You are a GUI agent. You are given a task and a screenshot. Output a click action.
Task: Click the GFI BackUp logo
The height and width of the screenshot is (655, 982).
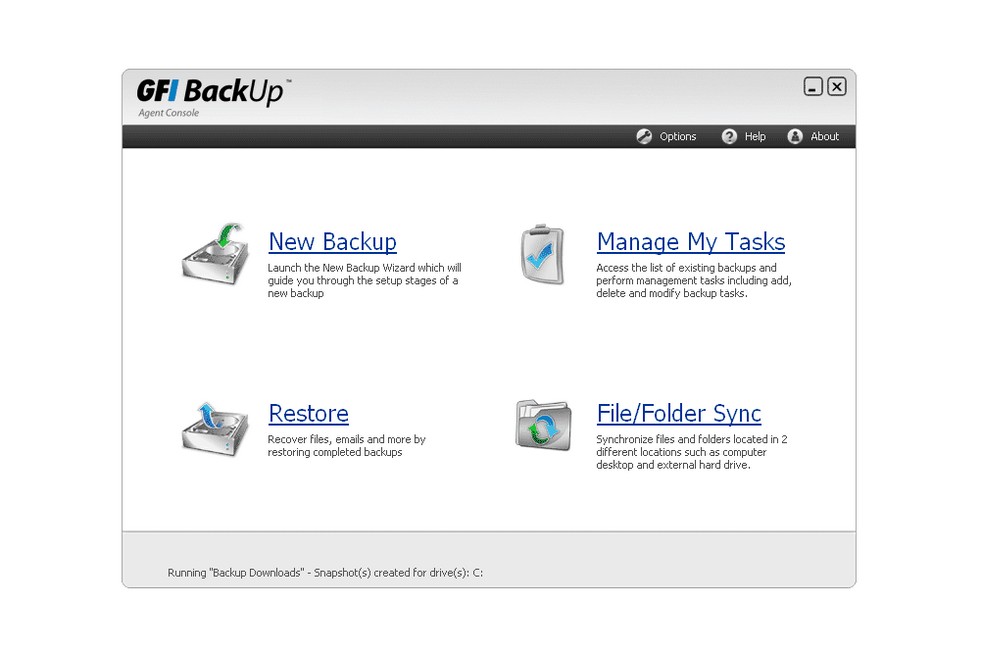coord(214,92)
